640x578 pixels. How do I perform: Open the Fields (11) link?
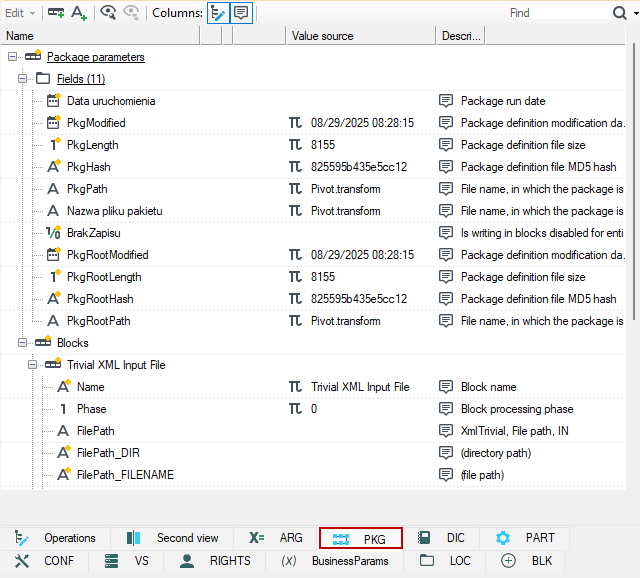(81, 79)
